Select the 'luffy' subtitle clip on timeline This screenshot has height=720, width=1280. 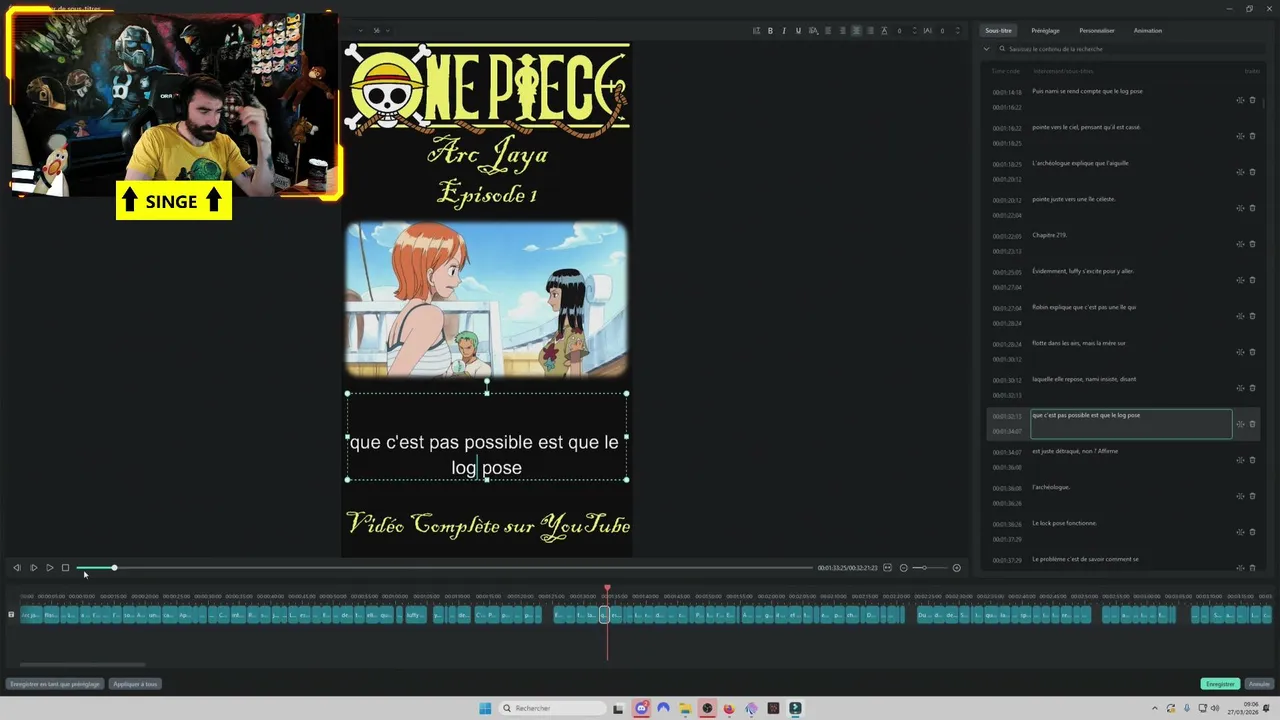[416, 616]
